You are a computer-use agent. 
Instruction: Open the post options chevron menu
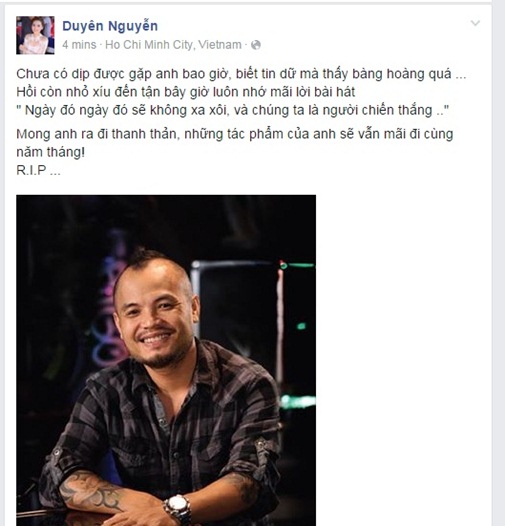coord(475,23)
